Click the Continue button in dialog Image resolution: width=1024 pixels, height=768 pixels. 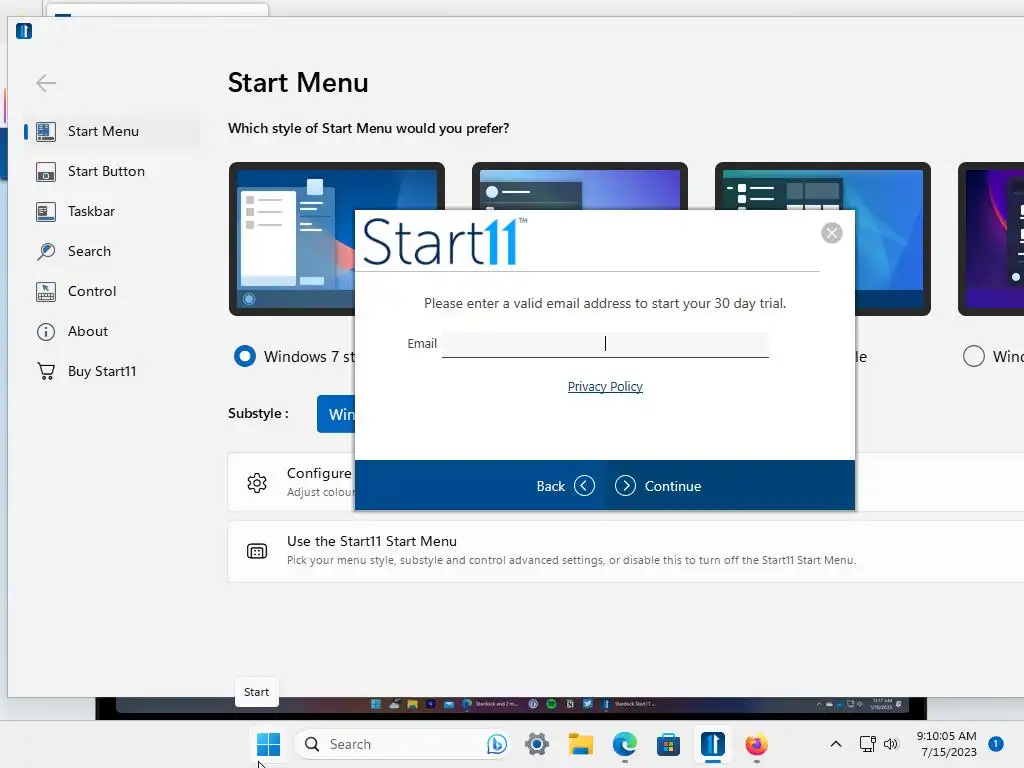(658, 486)
